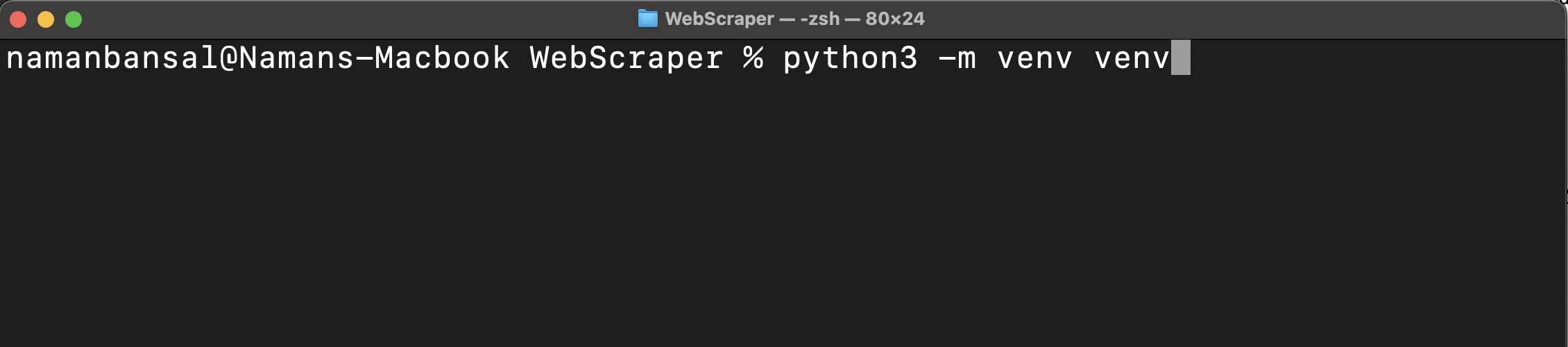Click the WebScraper directory in the prompt line

[x=627, y=58]
